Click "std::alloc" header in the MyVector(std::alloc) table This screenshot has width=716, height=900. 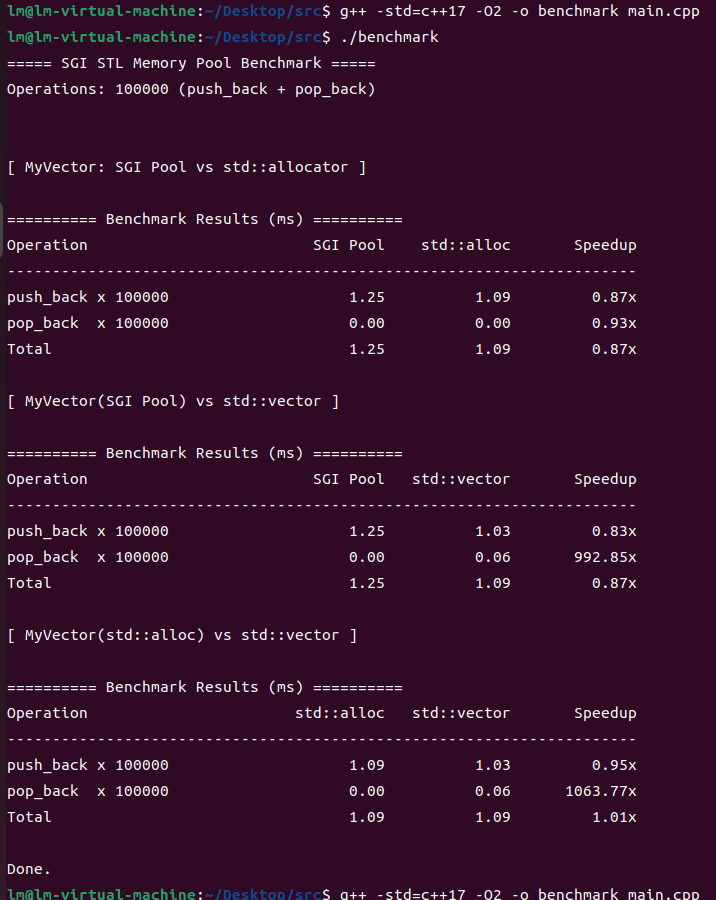(x=340, y=713)
